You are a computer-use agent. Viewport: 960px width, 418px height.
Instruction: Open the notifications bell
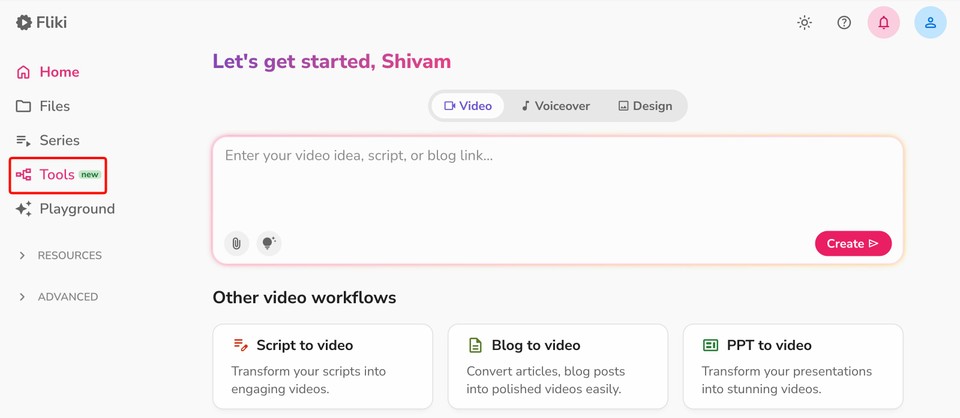point(883,22)
